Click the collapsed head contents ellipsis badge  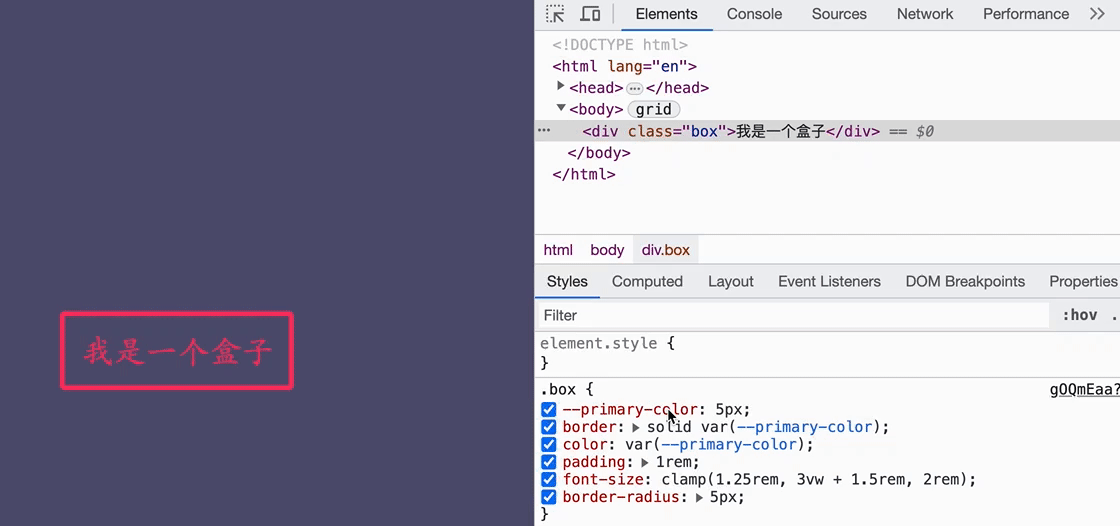(634, 89)
